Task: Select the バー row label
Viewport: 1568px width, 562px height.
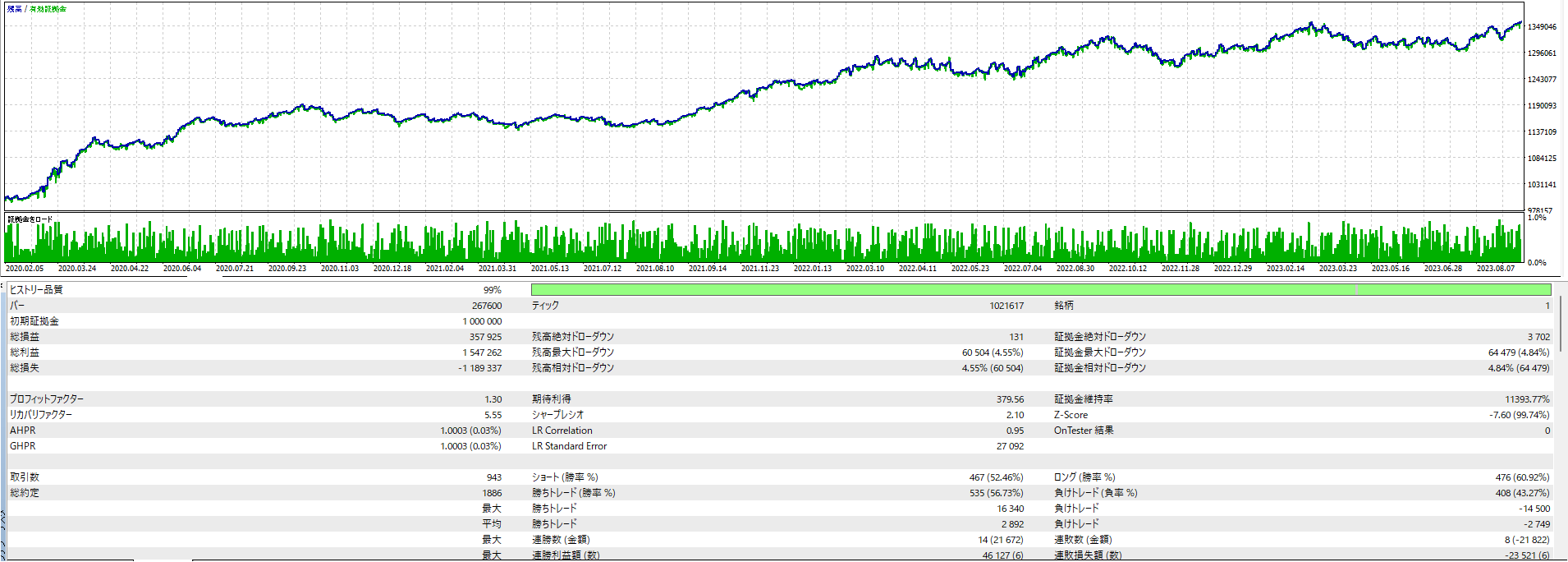Action: coord(17,306)
